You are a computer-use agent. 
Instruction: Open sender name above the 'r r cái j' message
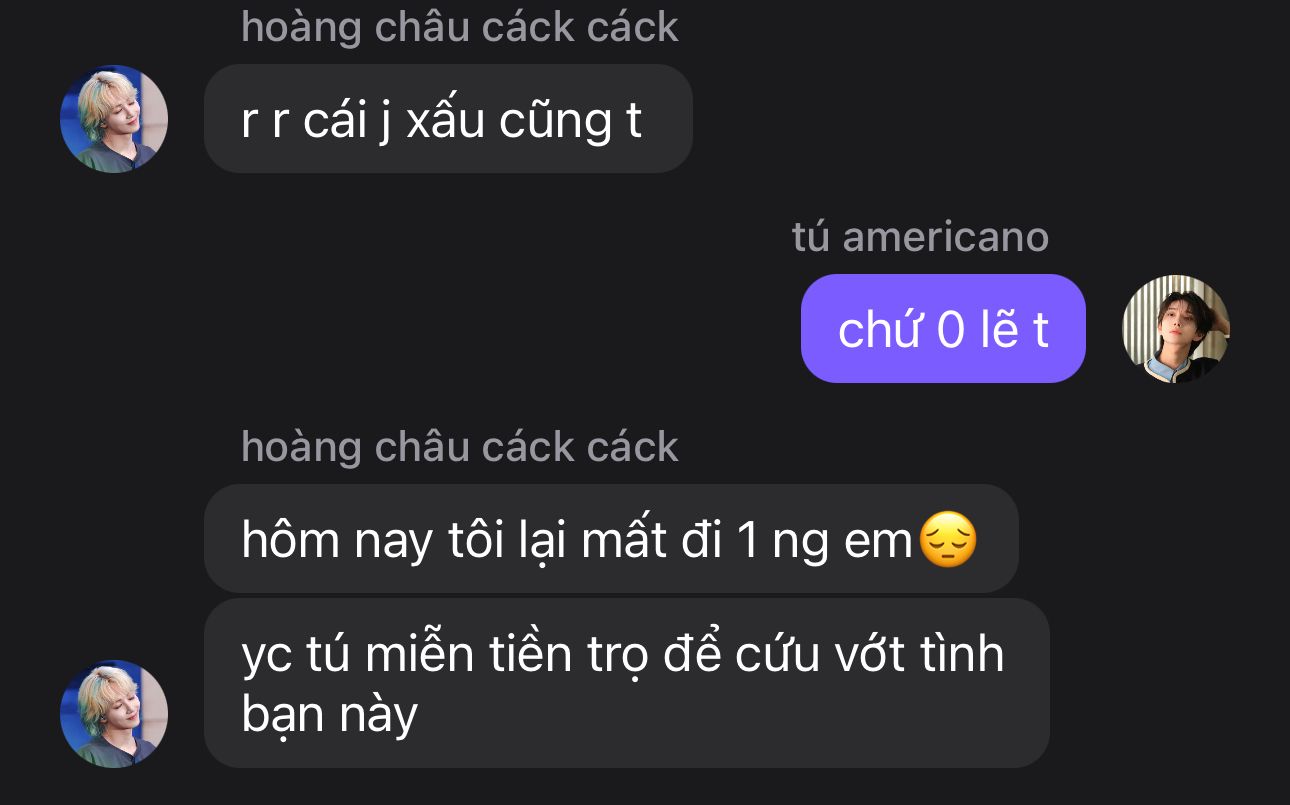click(460, 27)
